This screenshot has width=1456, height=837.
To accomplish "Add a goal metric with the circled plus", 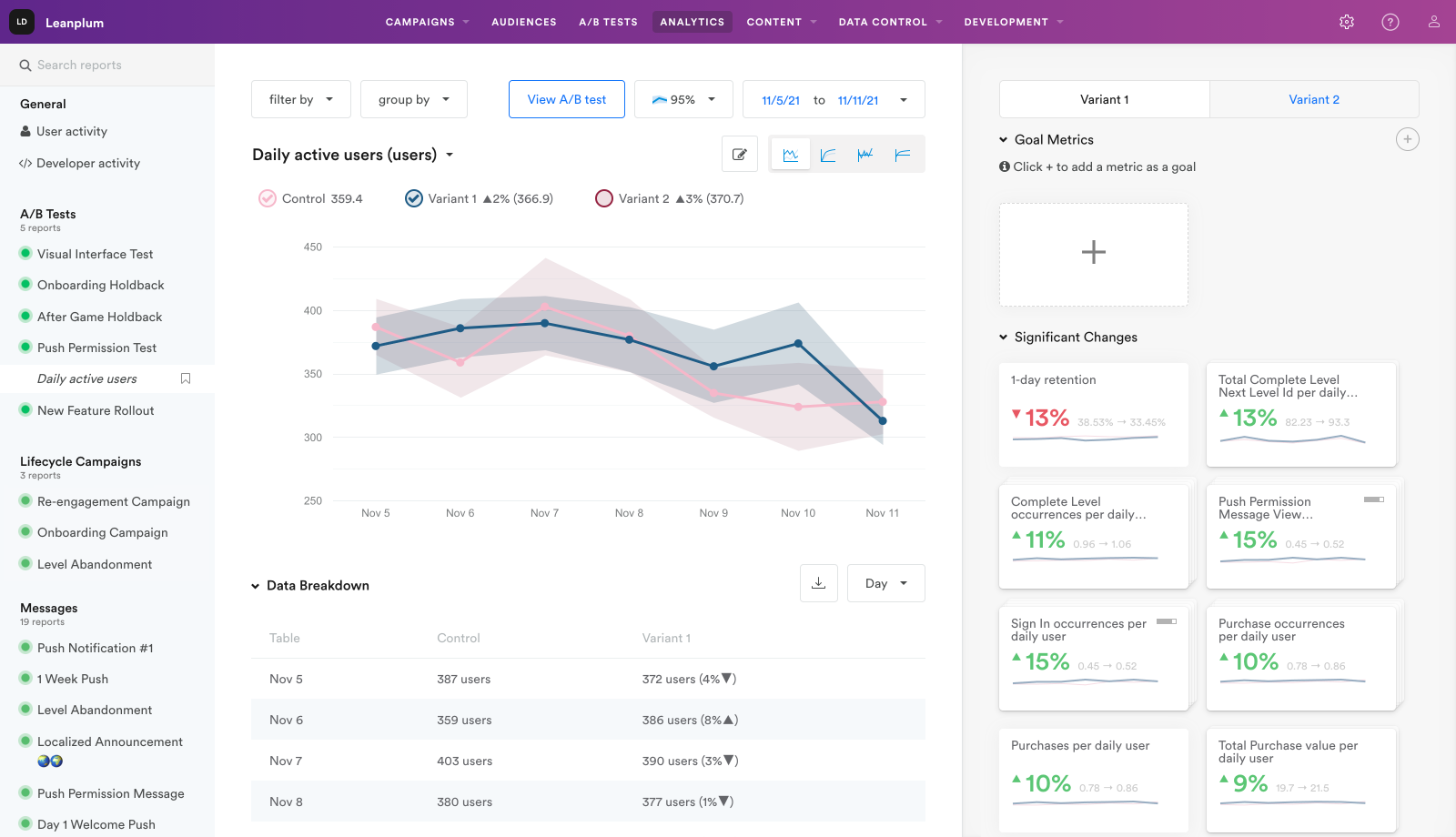I will 1407,139.
